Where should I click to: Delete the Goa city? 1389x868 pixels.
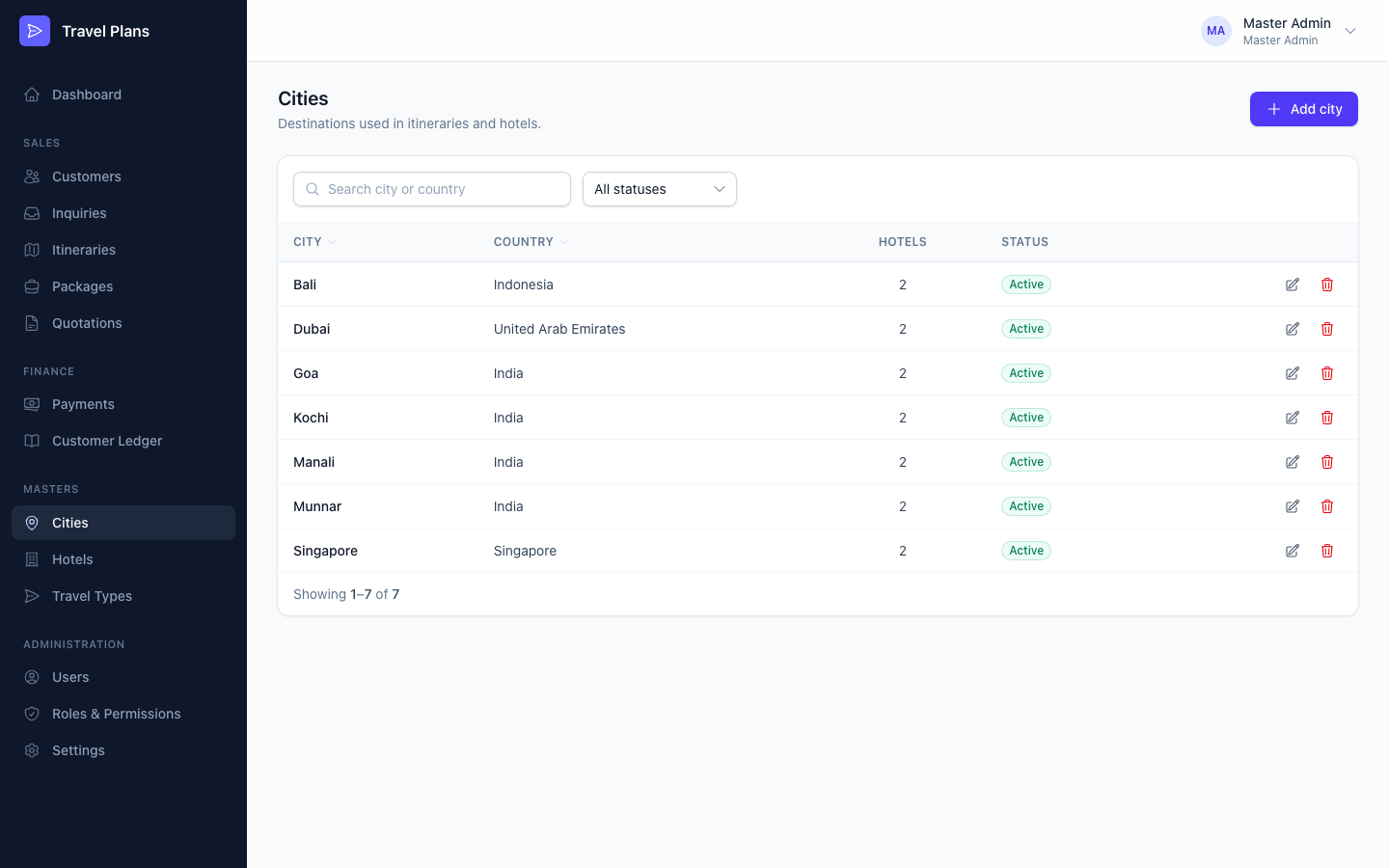[x=1327, y=373]
